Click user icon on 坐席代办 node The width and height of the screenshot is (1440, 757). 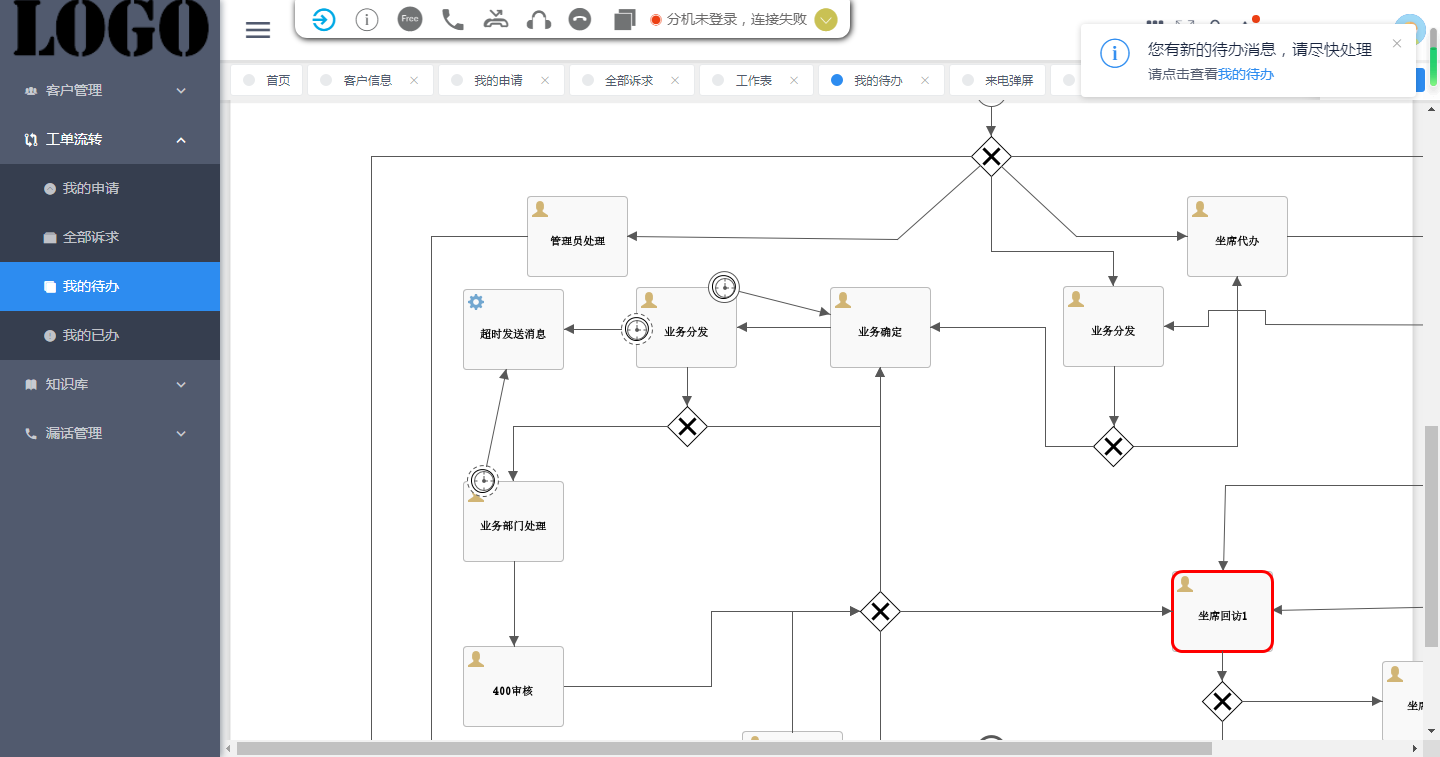pyautogui.click(x=1200, y=209)
